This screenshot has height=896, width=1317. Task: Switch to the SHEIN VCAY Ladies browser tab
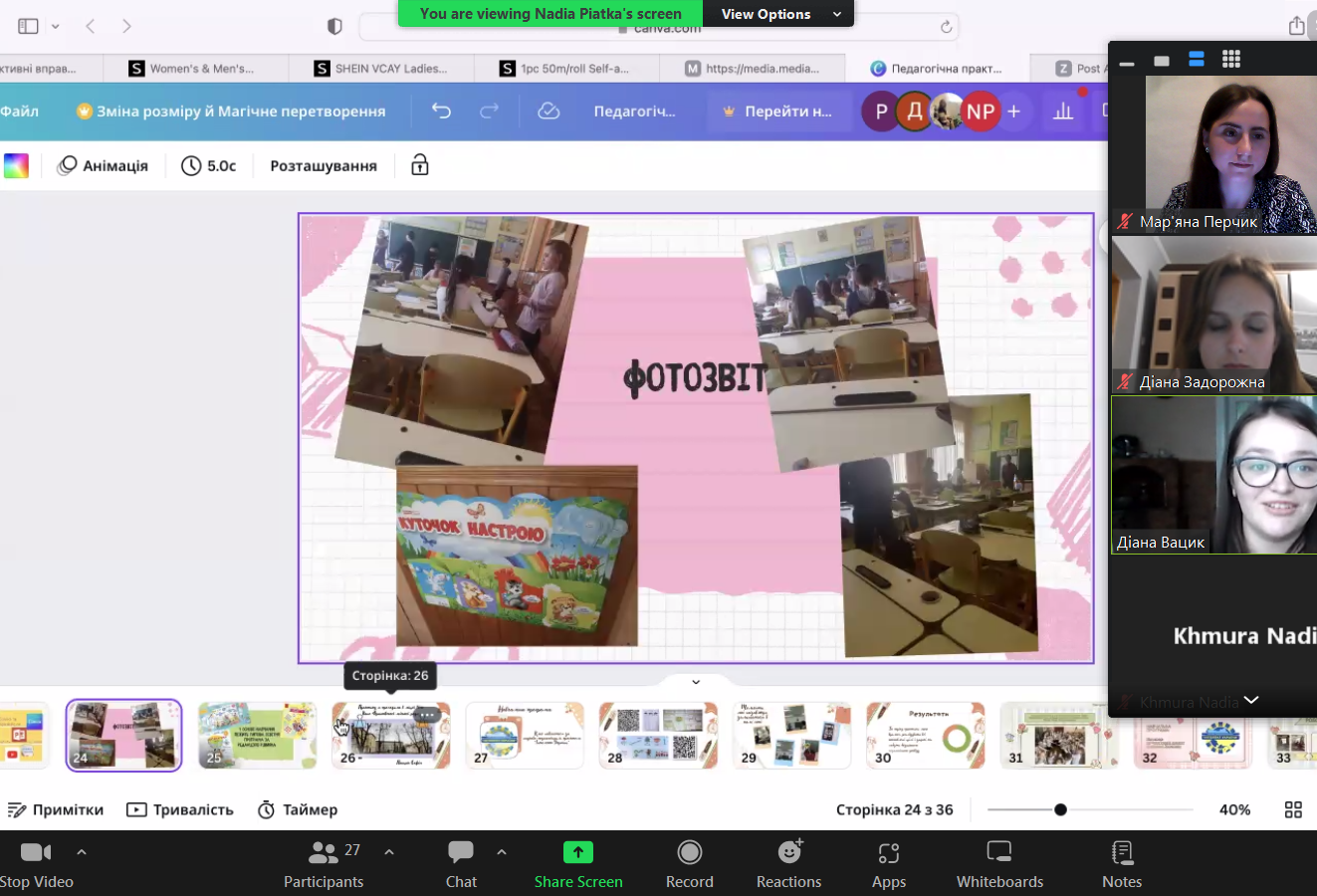pos(381,68)
